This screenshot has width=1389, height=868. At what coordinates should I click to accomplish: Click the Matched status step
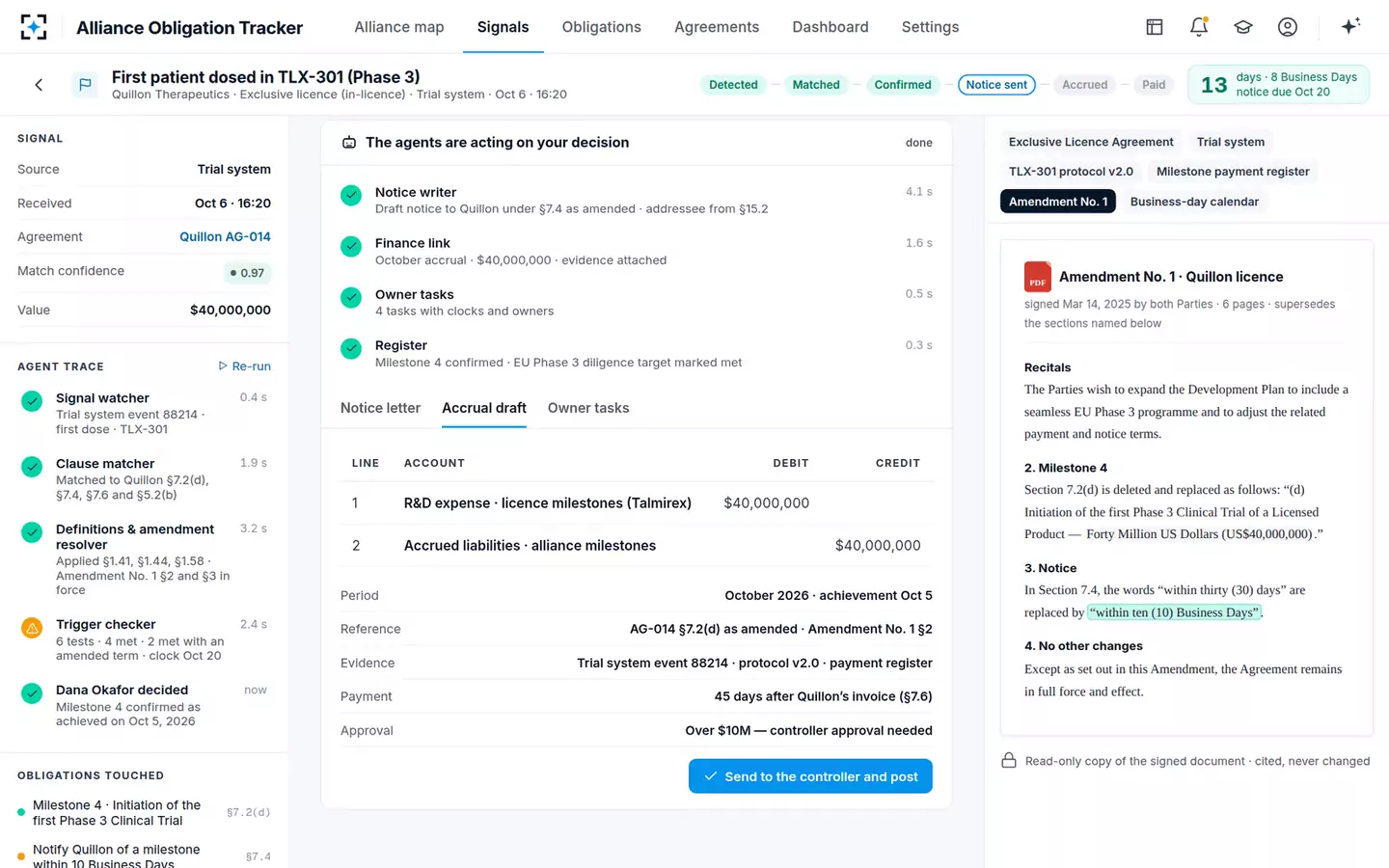(816, 85)
